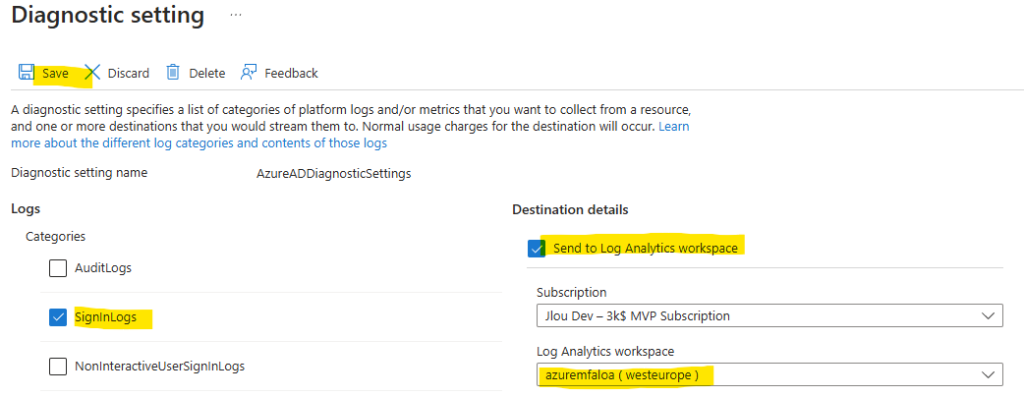Expand the Subscription dropdown arrow
Viewport: 1024px width, 397px height.
[x=987, y=316]
